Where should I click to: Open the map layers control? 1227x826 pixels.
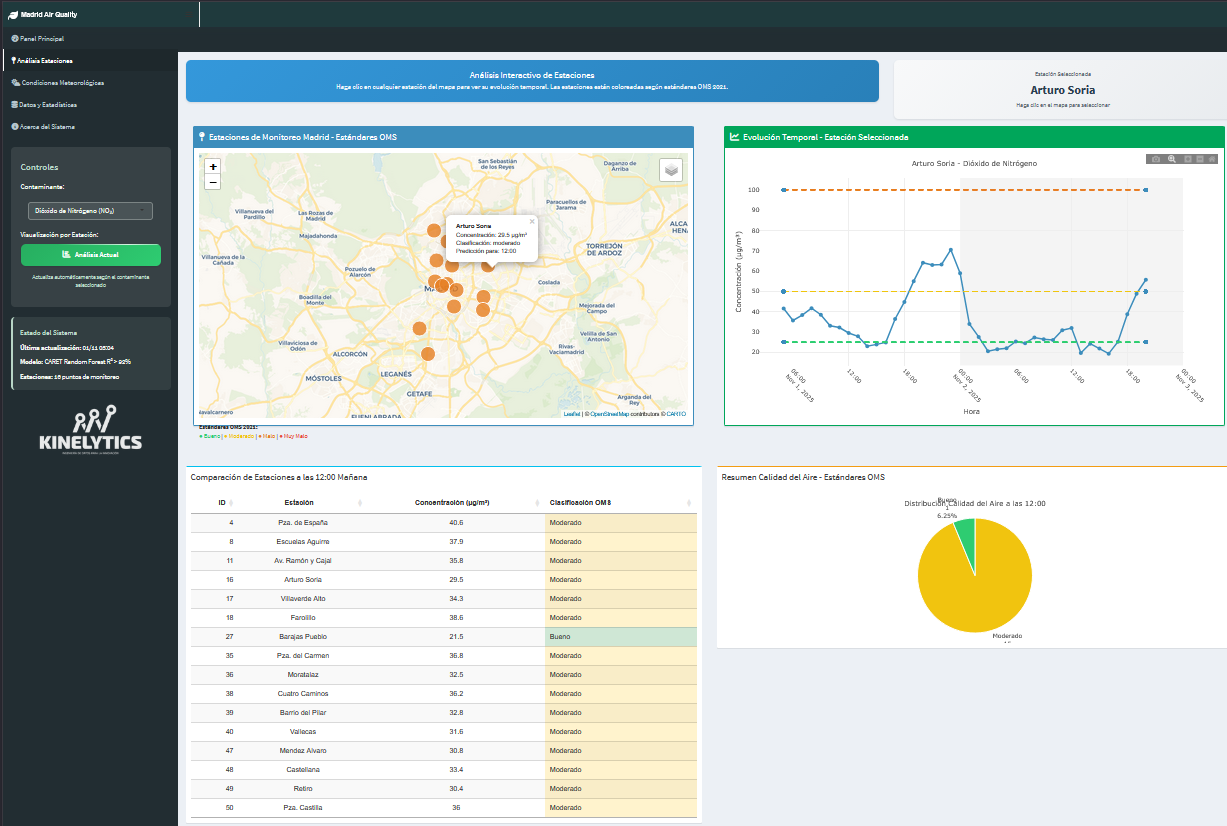(670, 170)
